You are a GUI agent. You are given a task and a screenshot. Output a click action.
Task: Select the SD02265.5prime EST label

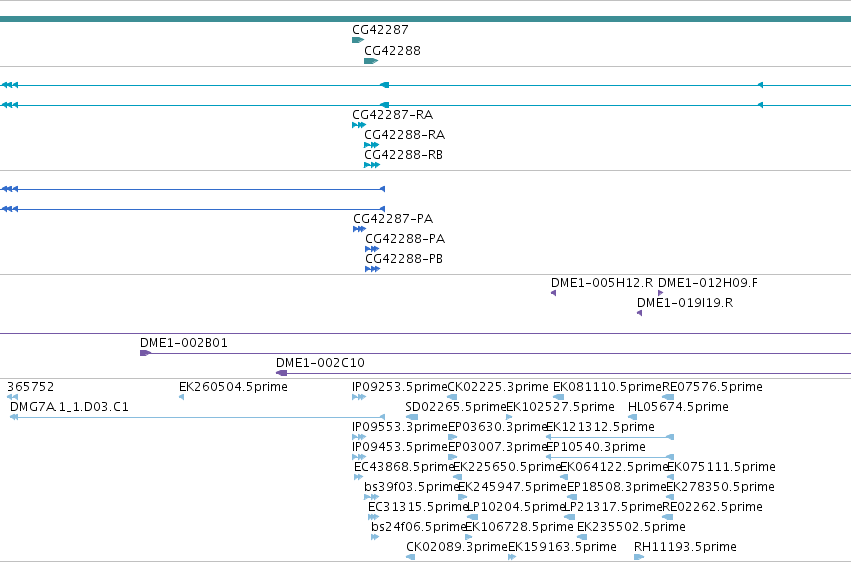click(x=455, y=407)
